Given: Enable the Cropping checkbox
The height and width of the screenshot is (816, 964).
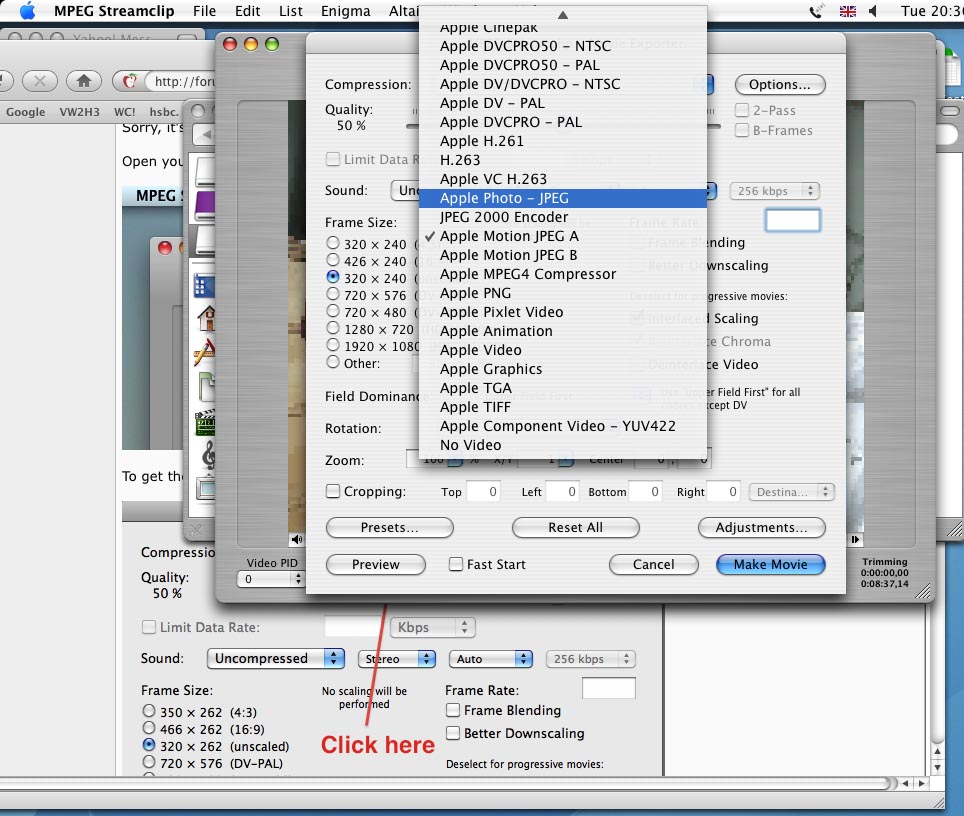Looking at the screenshot, I should pyautogui.click(x=333, y=491).
